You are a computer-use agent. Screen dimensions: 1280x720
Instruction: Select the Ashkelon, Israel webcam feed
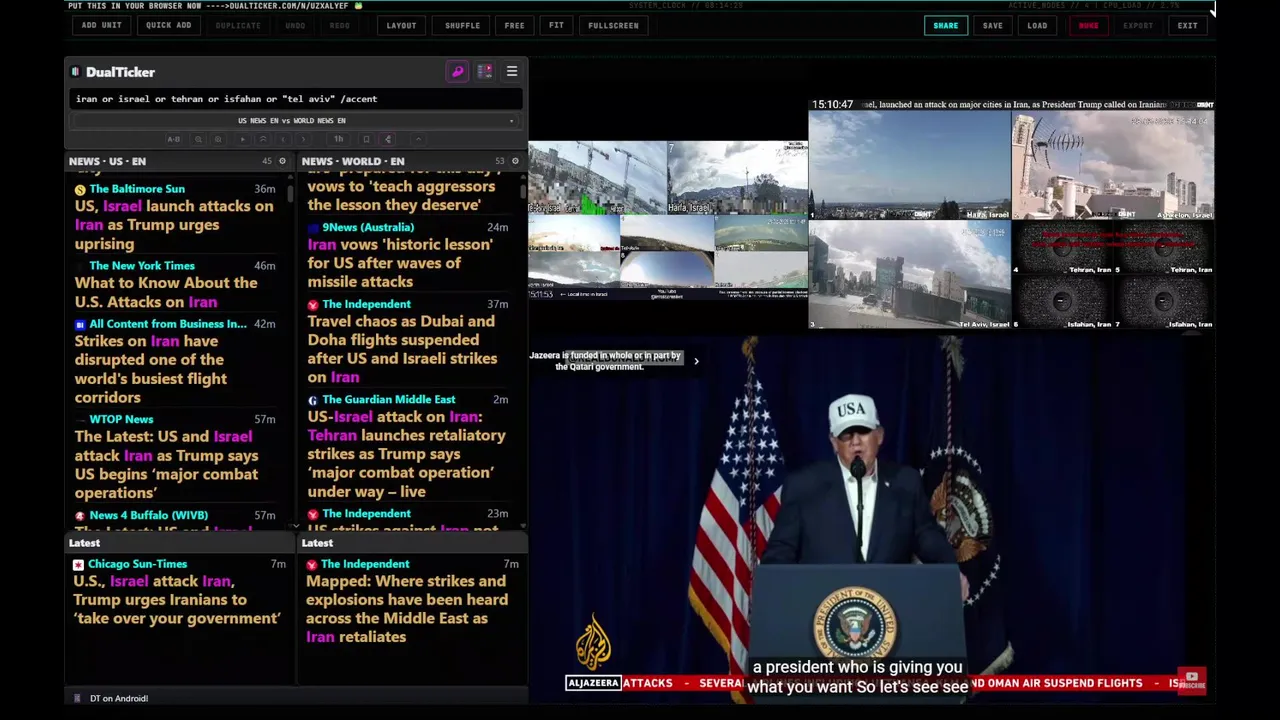pos(1112,165)
